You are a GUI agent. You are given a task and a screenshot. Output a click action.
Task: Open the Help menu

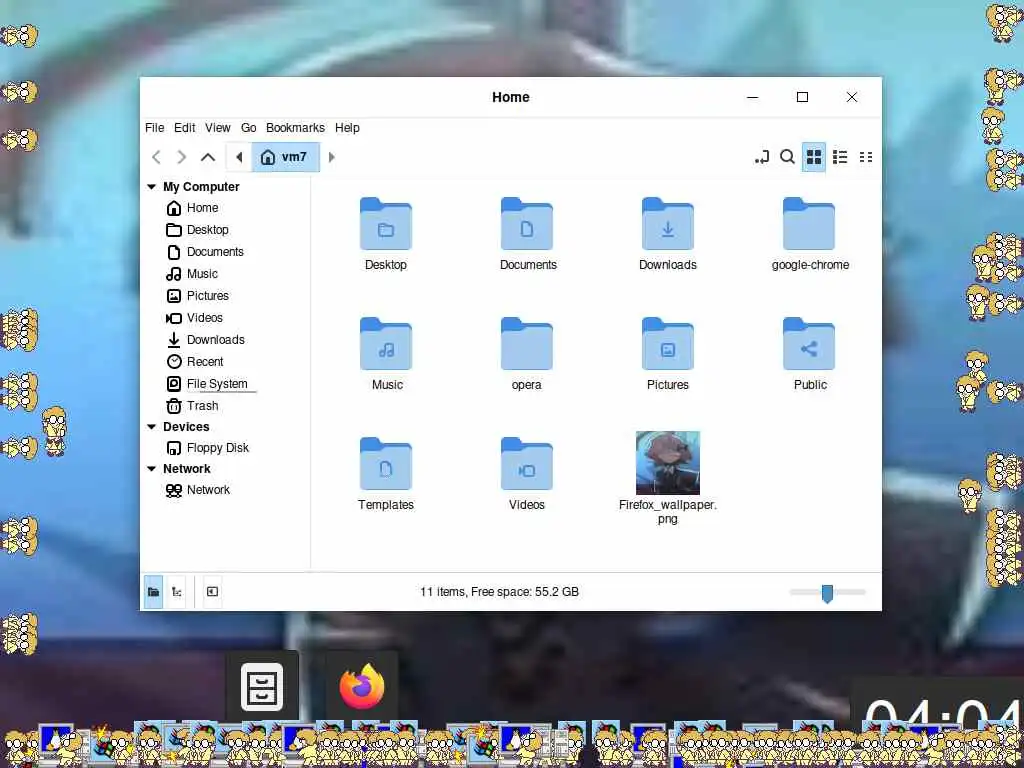[347, 127]
